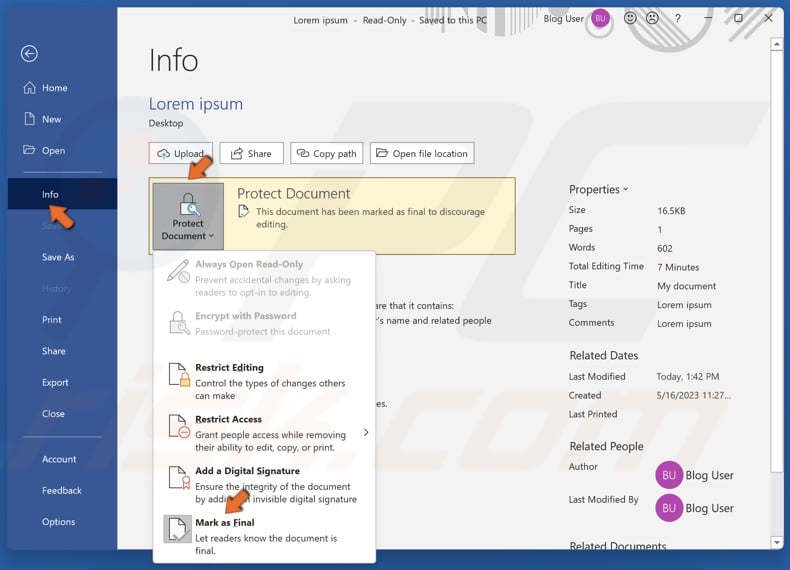790x570 pixels.
Task: Click the Restrict Access page icon
Action: (x=179, y=426)
